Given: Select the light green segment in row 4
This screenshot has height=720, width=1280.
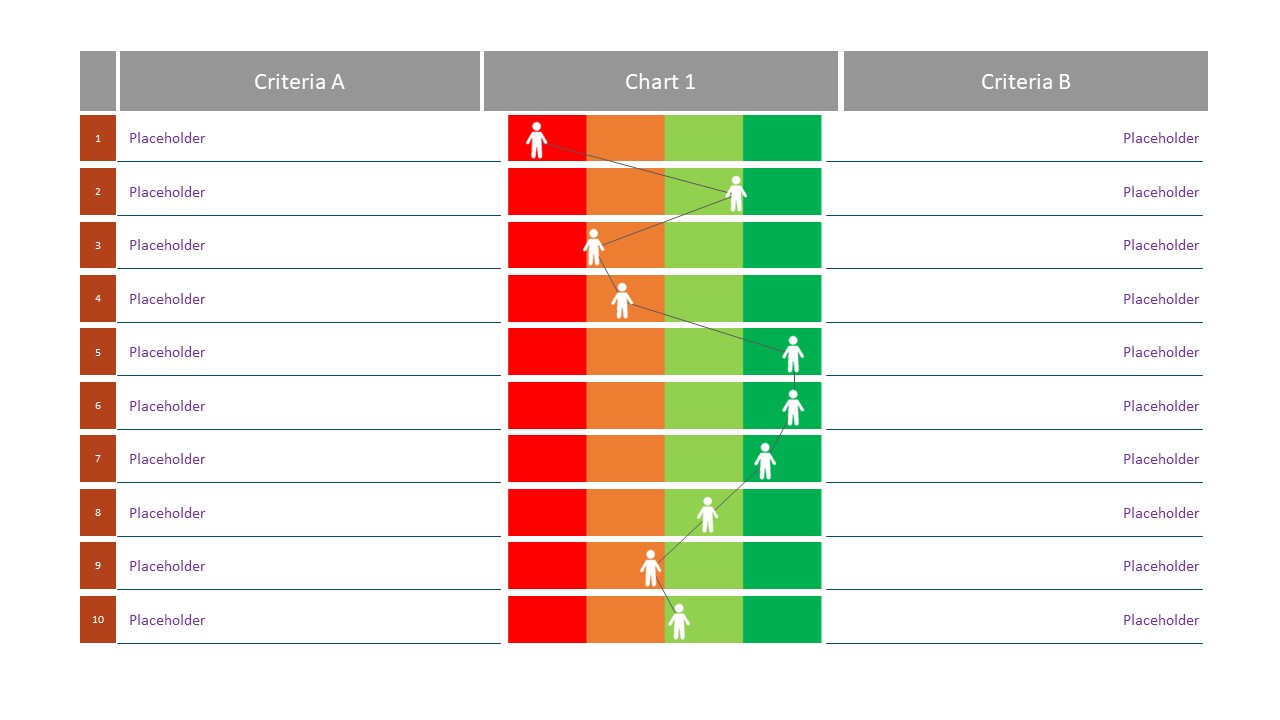Looking at the screenshot, I should pos(704,298).
